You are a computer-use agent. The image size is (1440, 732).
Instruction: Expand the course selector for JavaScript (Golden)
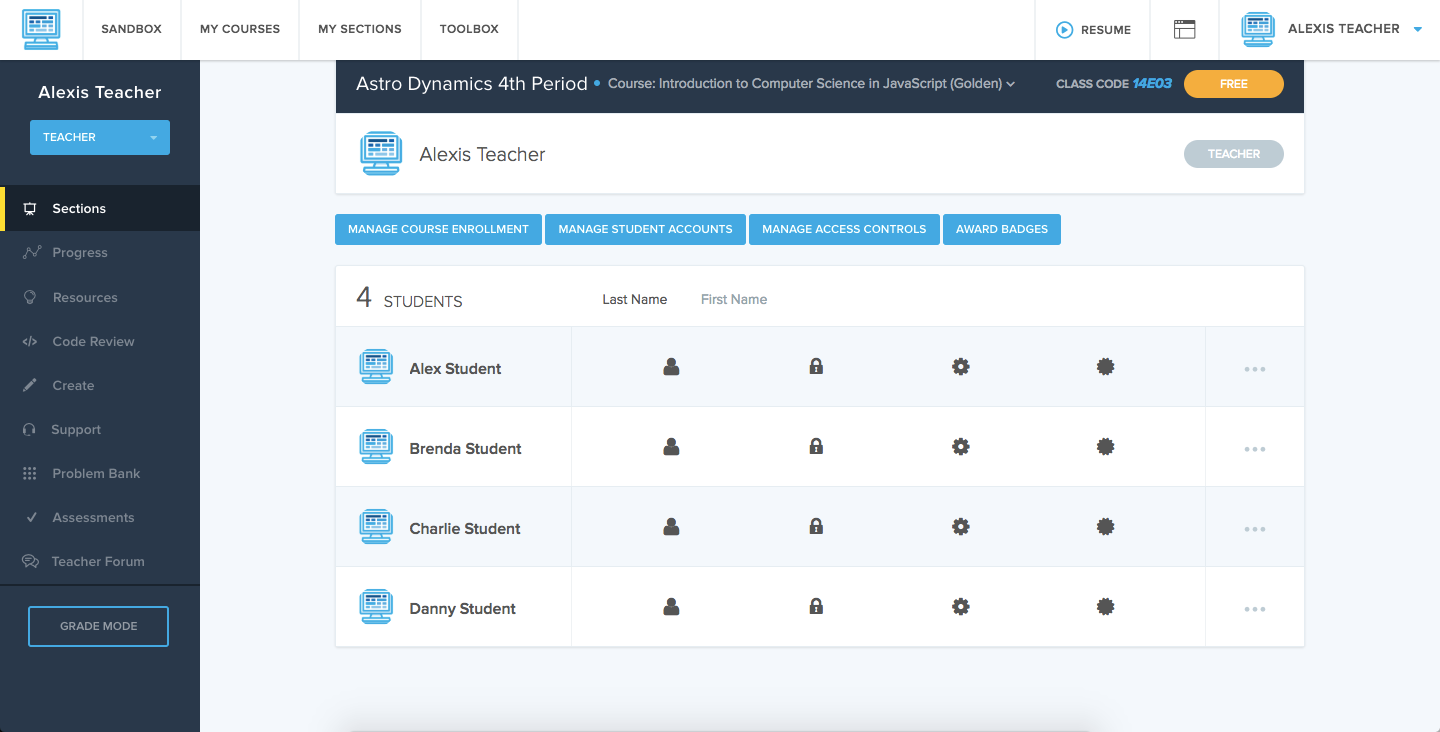1011,84
